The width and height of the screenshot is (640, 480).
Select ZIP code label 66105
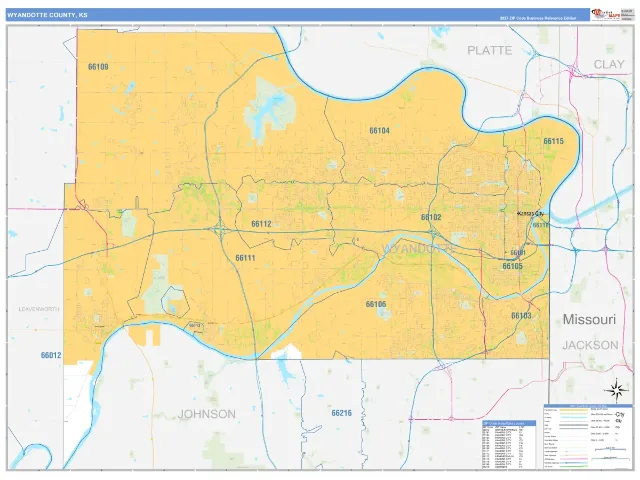click(513, 266)
